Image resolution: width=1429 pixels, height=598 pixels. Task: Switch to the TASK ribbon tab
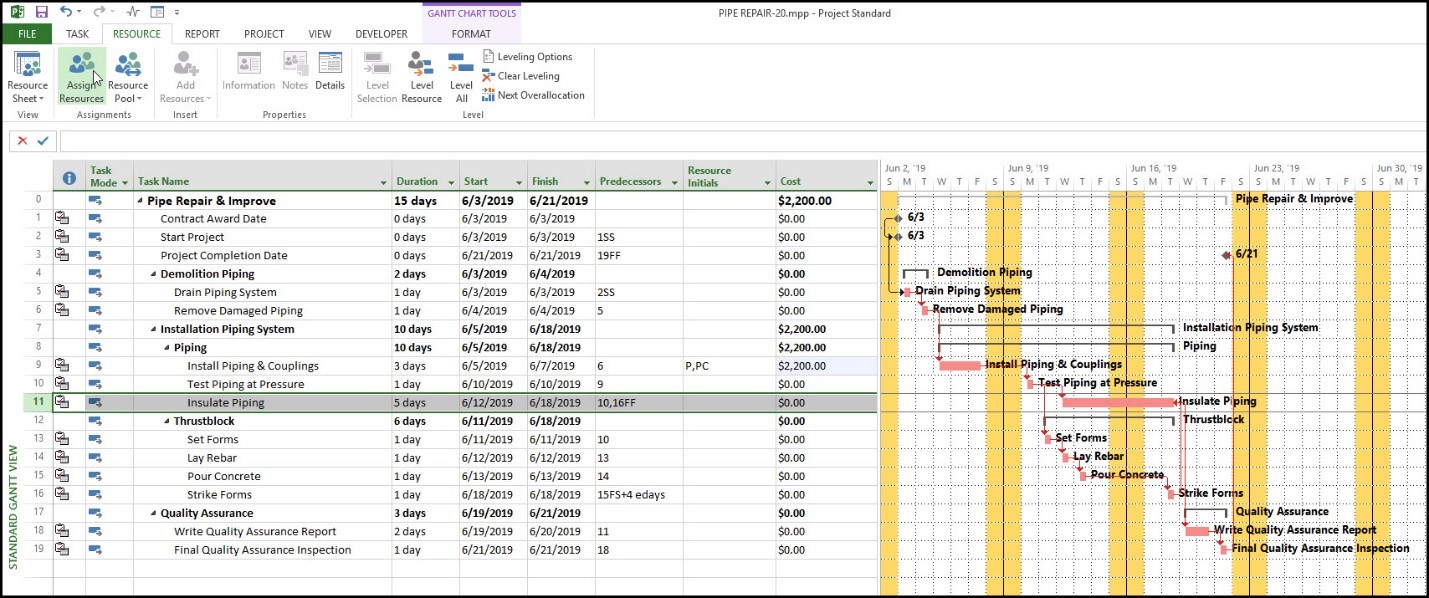78,34
